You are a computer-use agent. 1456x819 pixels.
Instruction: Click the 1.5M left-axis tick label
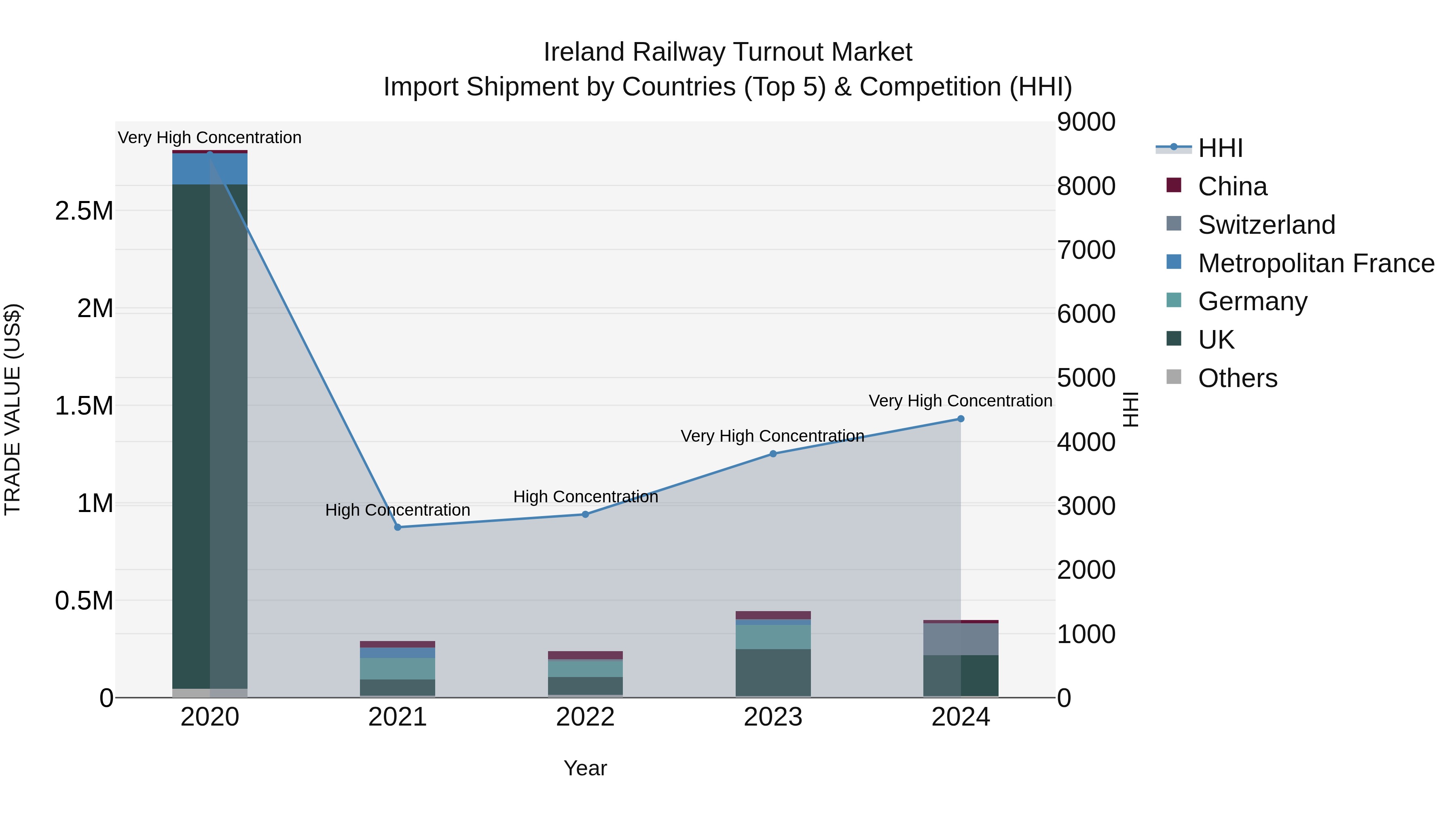coord(84,406)
